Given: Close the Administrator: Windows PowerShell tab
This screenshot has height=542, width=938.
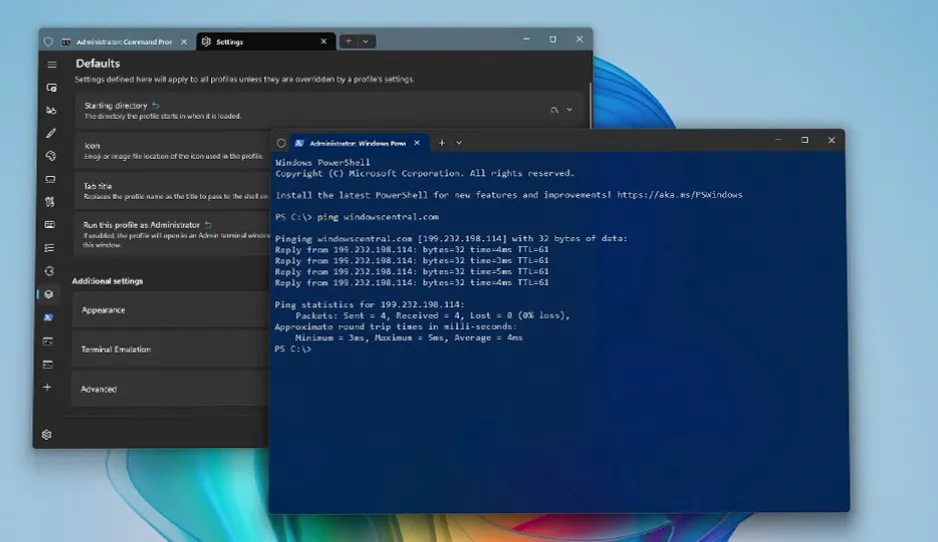Looking at the screenshot, I should (417, 143).
